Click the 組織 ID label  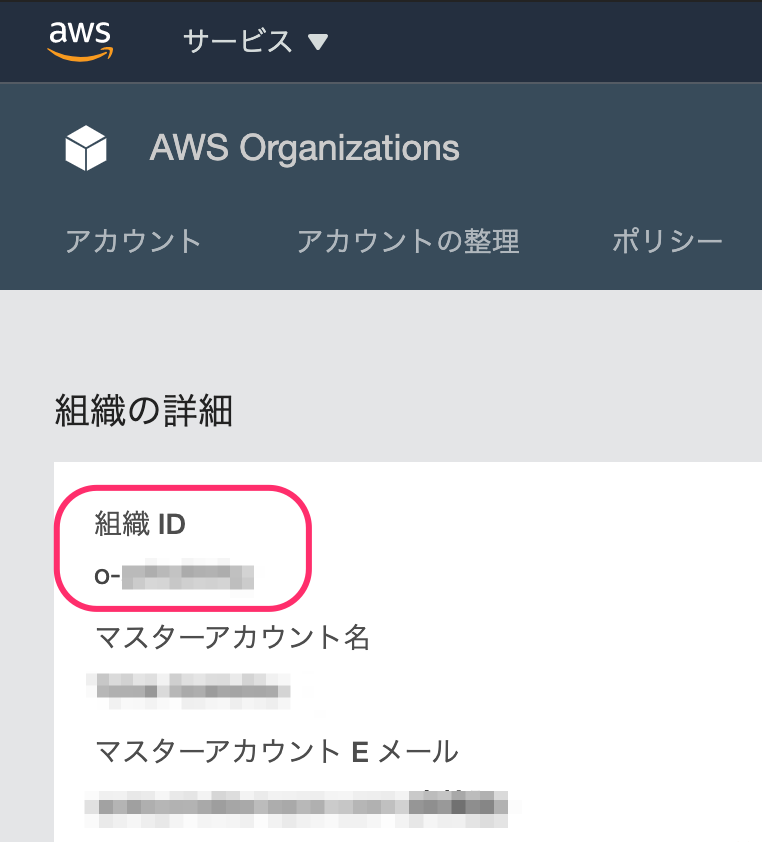point(140,524)
